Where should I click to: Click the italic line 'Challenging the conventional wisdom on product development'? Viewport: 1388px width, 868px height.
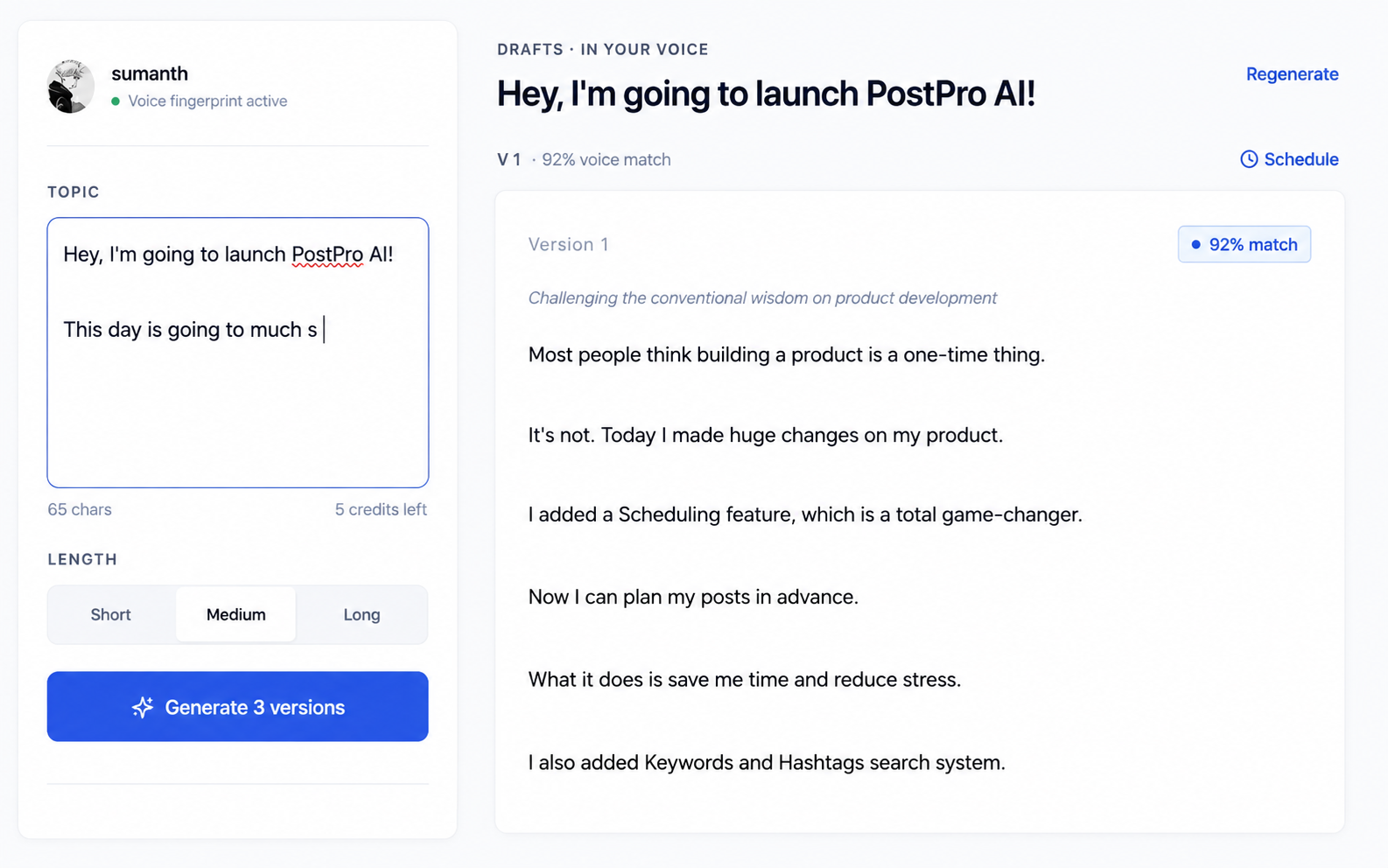[x=762, y=298]
